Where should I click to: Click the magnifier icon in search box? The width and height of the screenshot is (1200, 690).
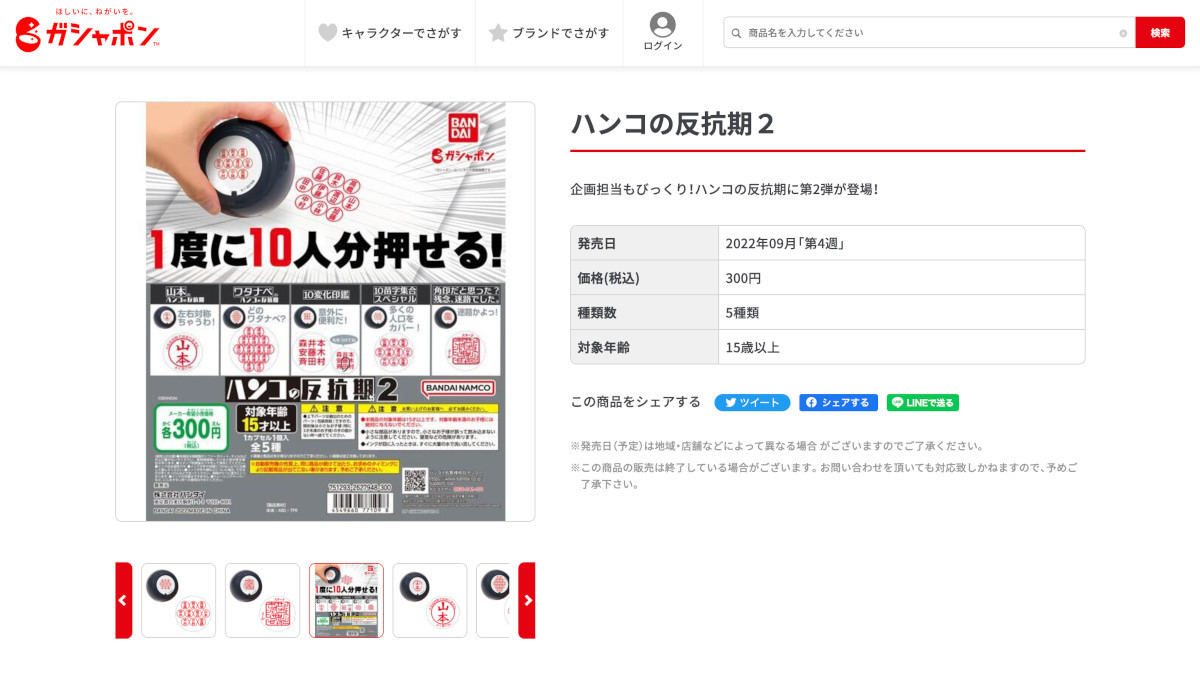[x=737, y=33]
